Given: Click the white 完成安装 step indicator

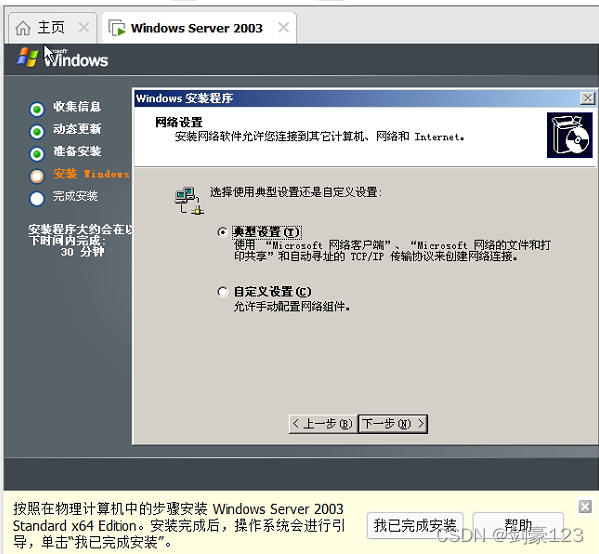Looking at the screenshot, I should click(37, 199).
